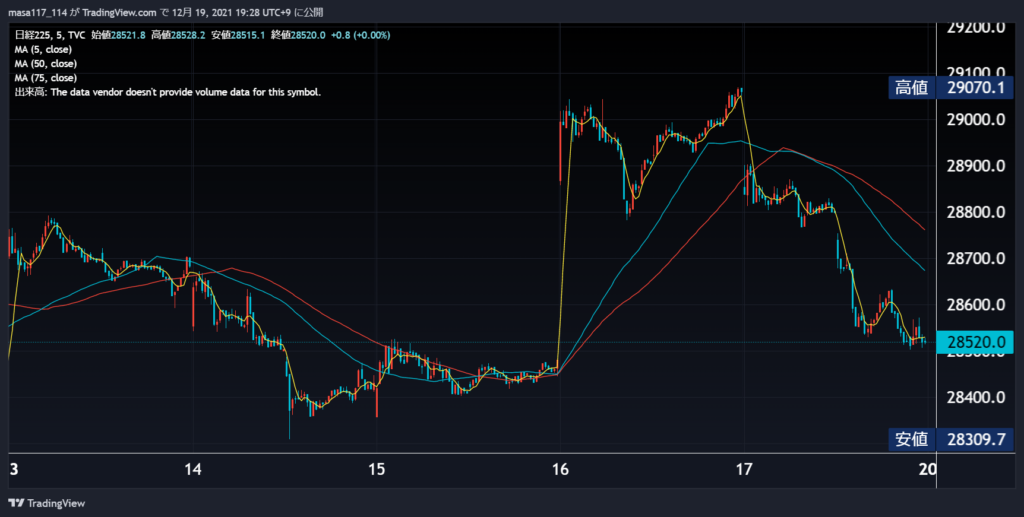Click date 17 on the time axis
The height and width of the screenshot is (517, 1024).
coord(744,469)
